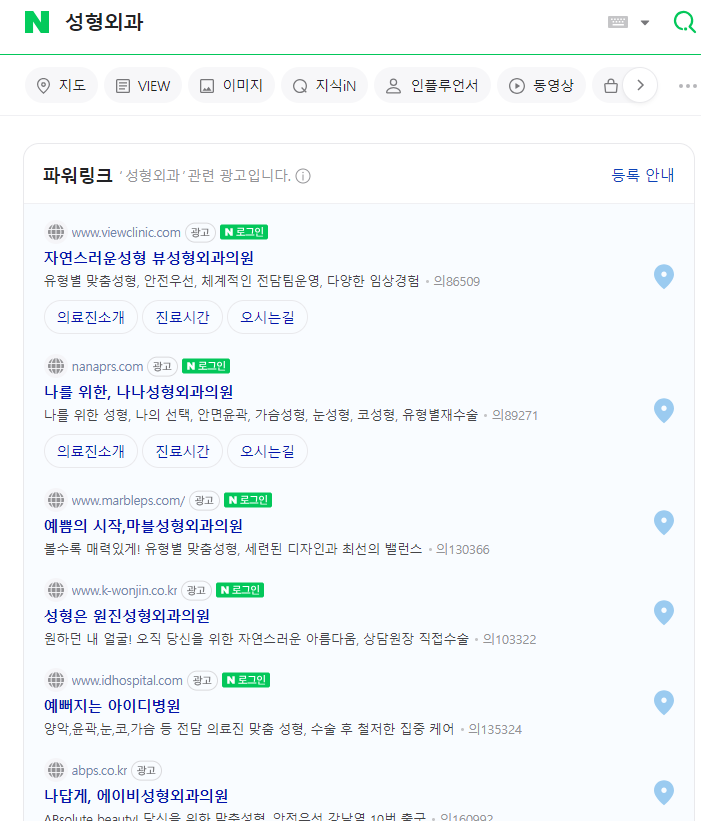Click 오시는길 under 나나성형외과의원
The height and width of the screenshot is (821, 701).
pos(268,451)
